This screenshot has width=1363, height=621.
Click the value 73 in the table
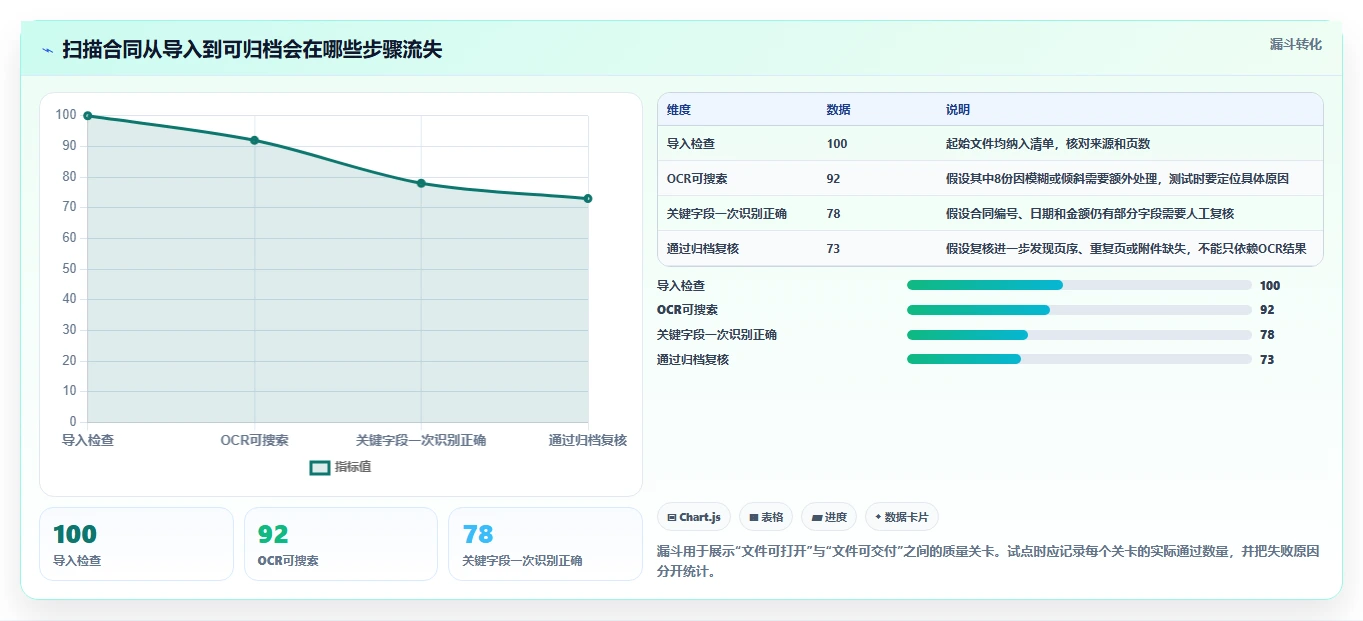coord(834,248)
